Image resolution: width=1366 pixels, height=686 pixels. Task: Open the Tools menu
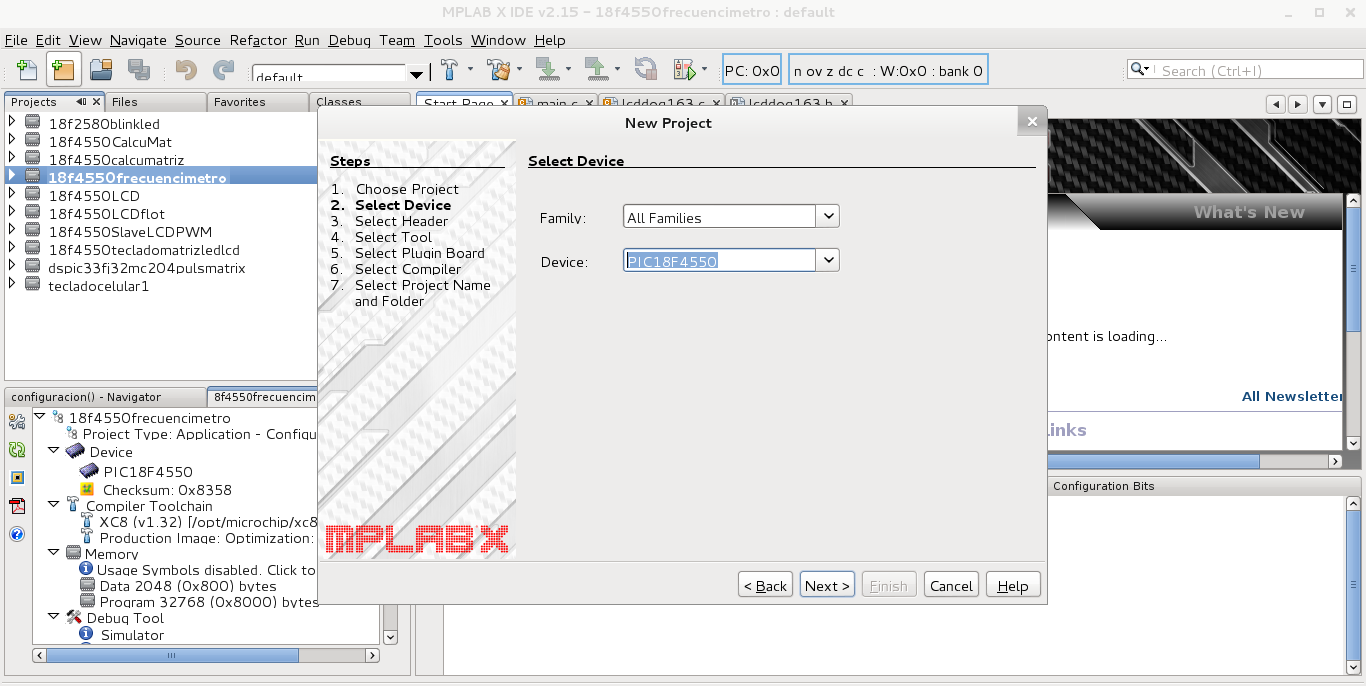click(x=443, y=40)
